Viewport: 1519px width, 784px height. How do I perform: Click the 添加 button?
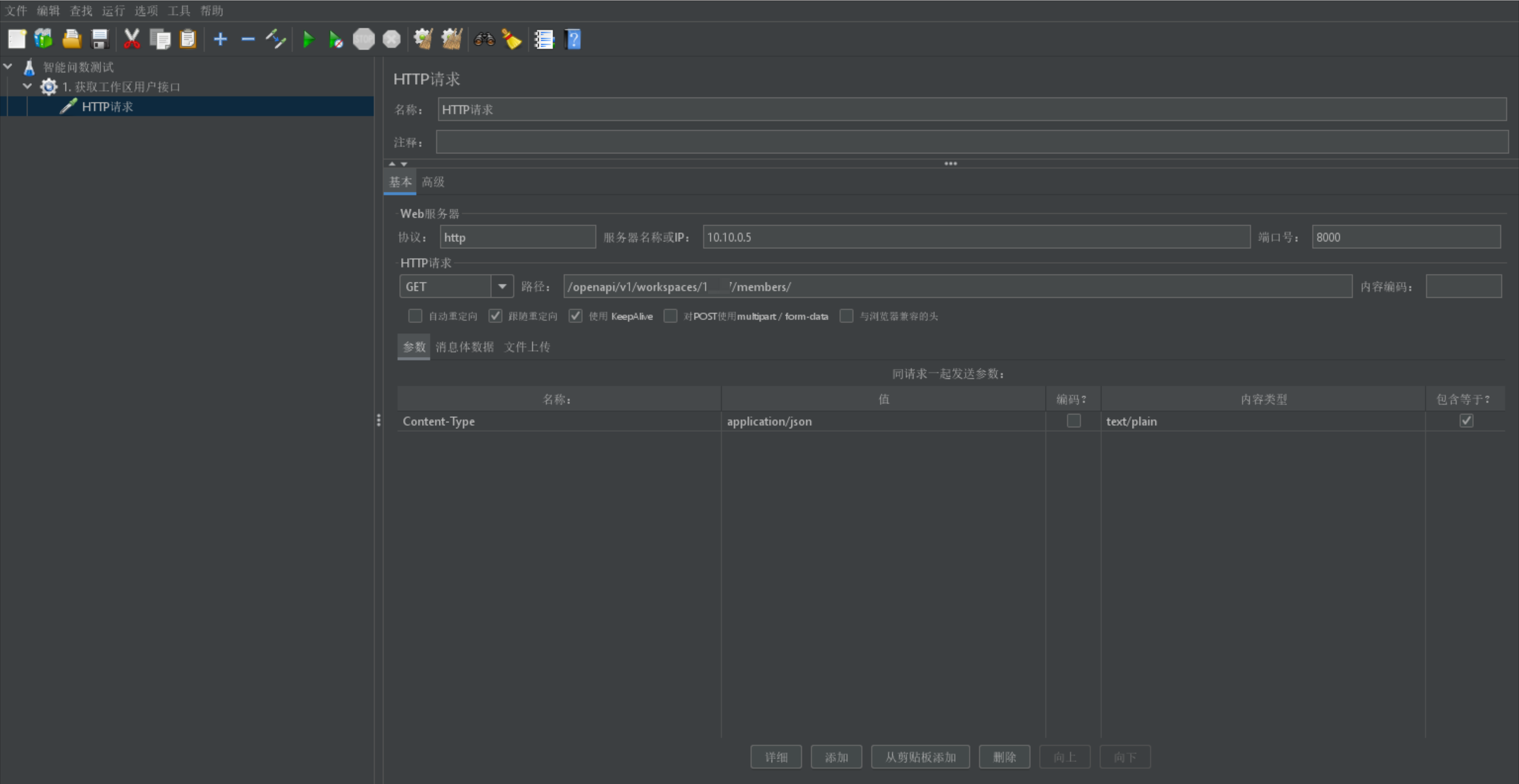tap(836, 757)
